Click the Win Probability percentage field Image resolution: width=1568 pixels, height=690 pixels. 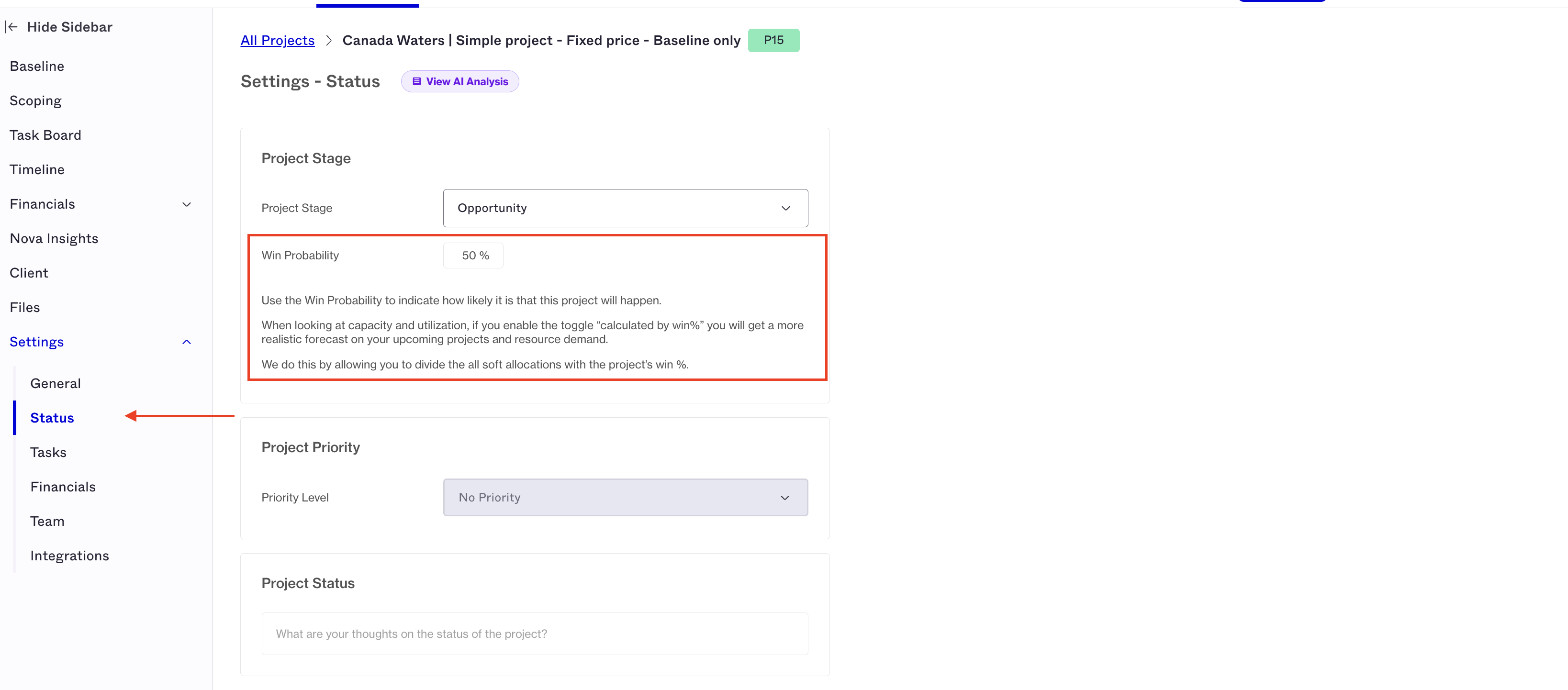click(473, 256)
